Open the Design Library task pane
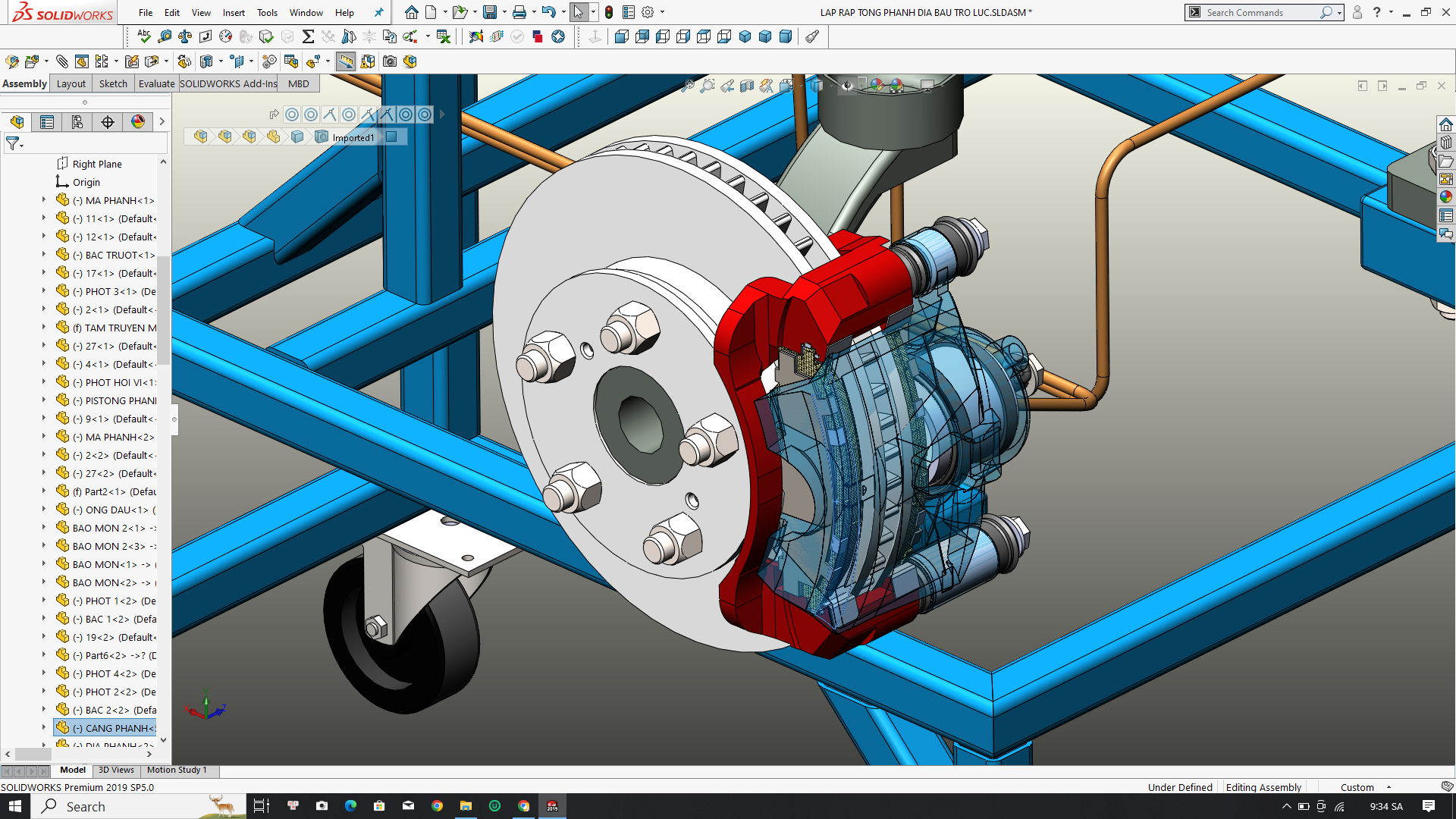Screen dimensions: 1456x819 [1446, 142]
